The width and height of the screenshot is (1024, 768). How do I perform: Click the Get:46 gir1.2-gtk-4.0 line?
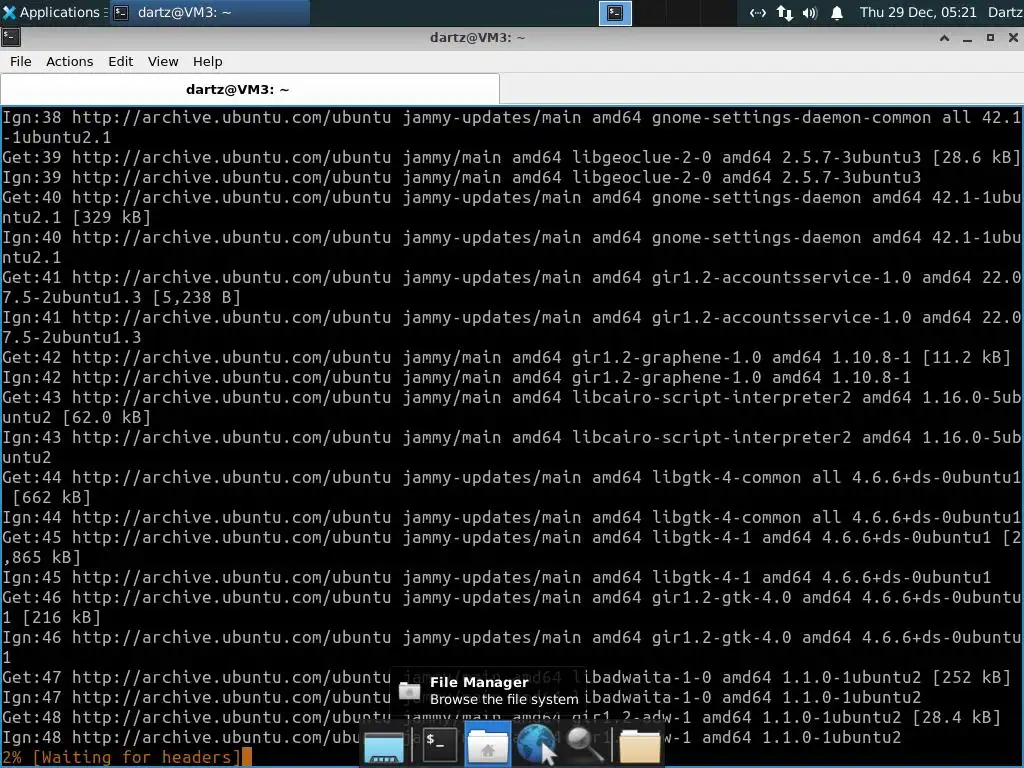[x=511, y=607]
